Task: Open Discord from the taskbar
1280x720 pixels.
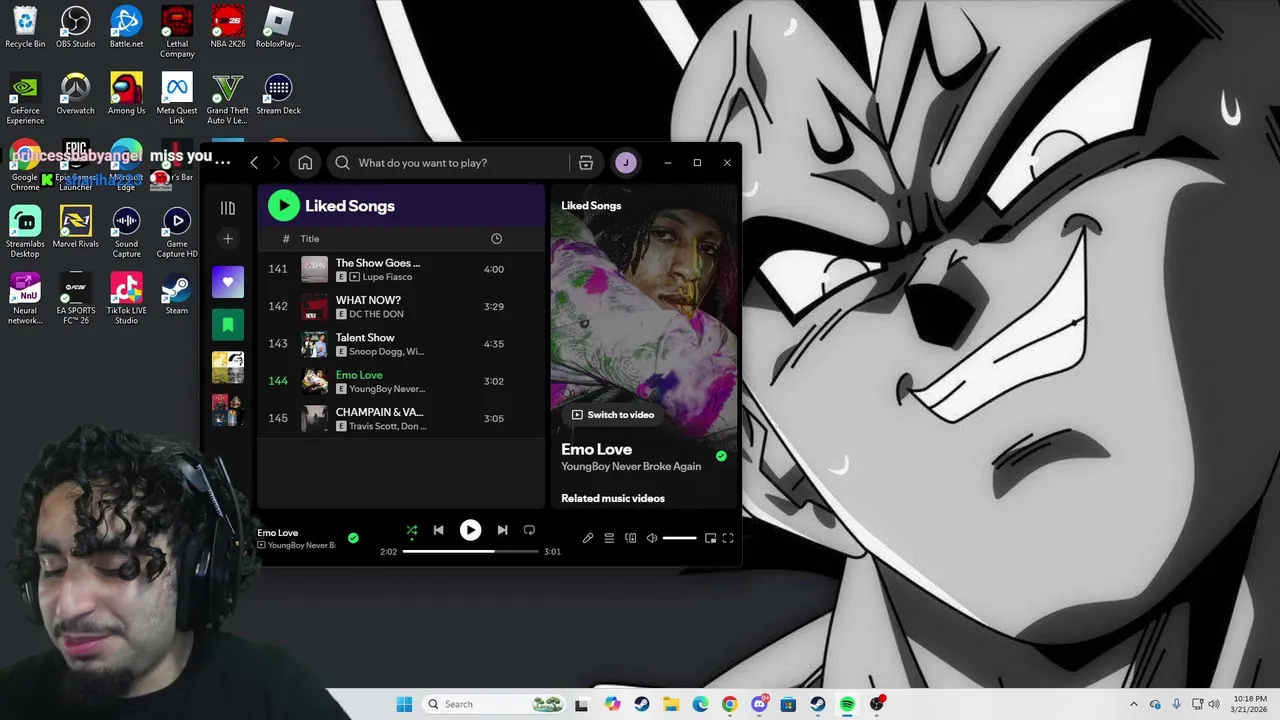Action: 759,704
